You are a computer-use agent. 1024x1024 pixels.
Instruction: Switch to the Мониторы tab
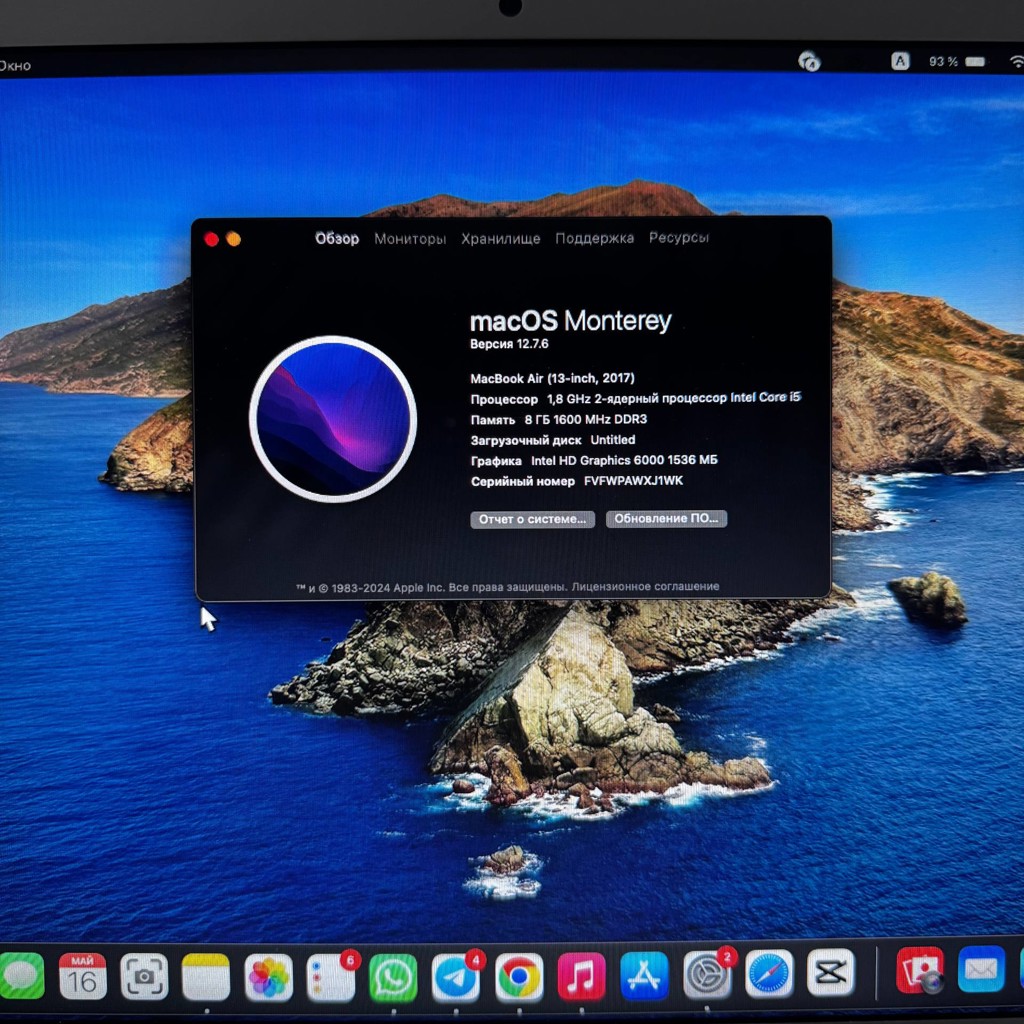[x=410, y=238]
